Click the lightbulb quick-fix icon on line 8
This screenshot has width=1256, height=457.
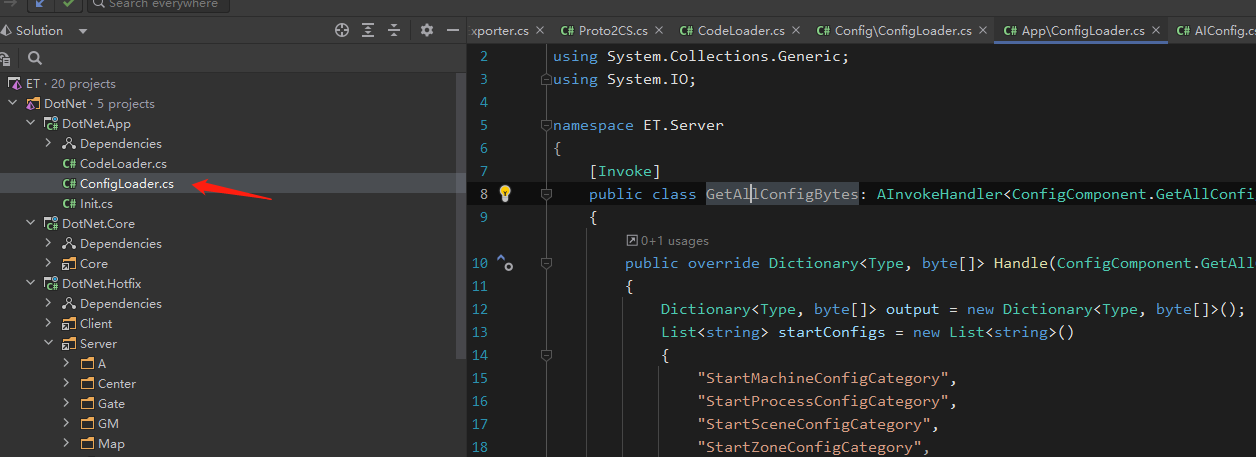pyautogui.click(x=505, y=193)
